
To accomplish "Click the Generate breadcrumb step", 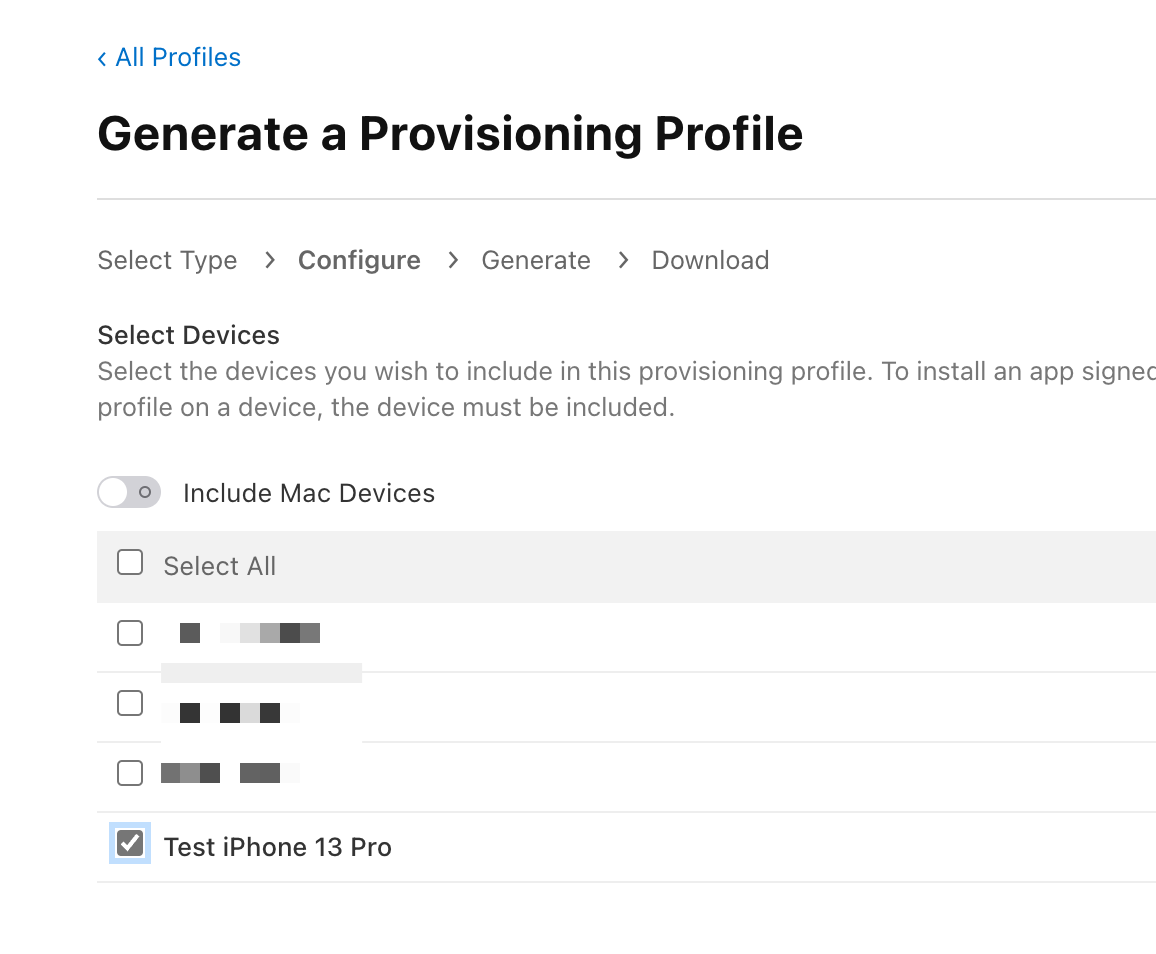I will click(x=536, y=261).
